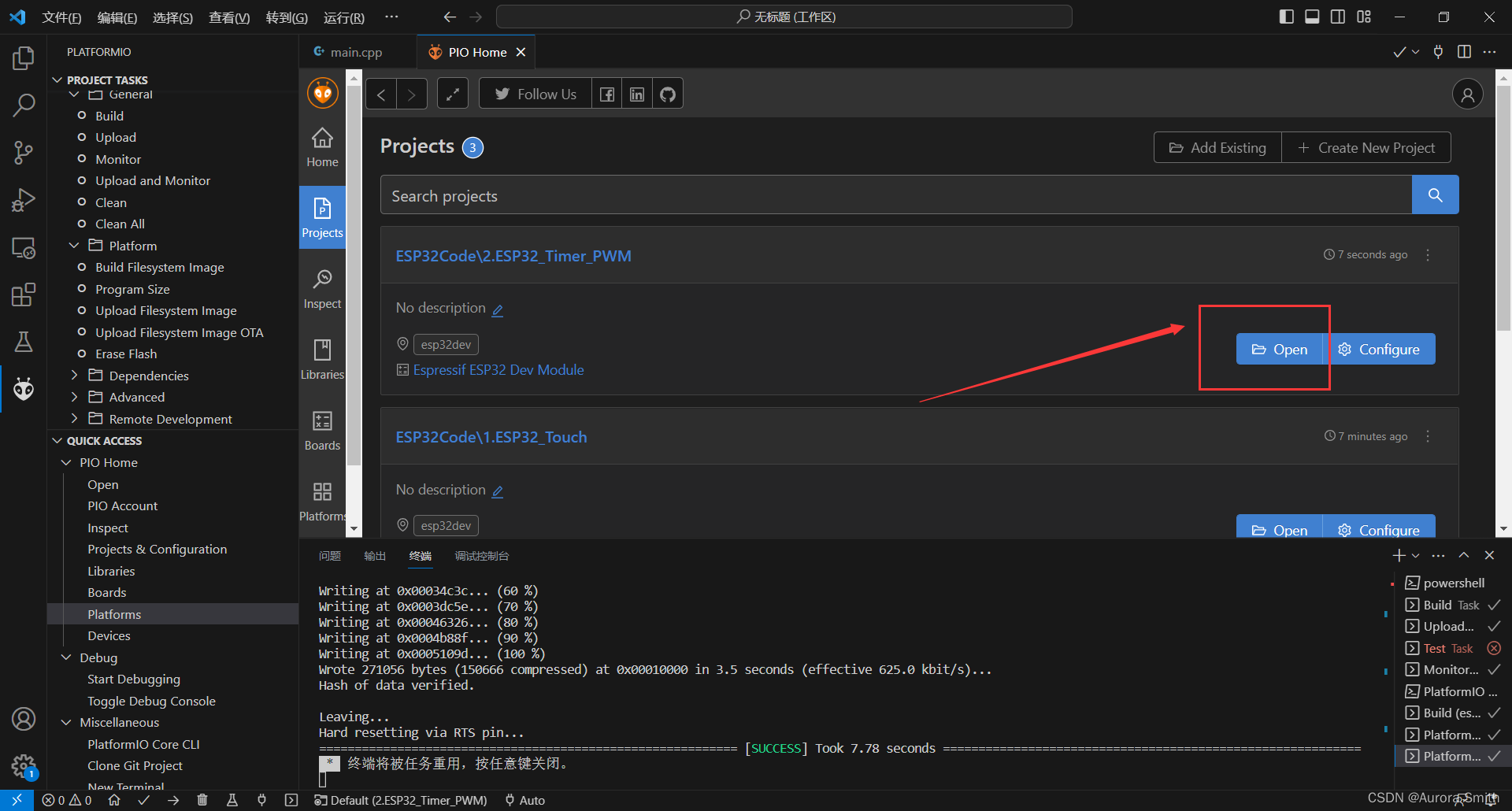
Task: Open the Facebook link icon
Action: 607,94
